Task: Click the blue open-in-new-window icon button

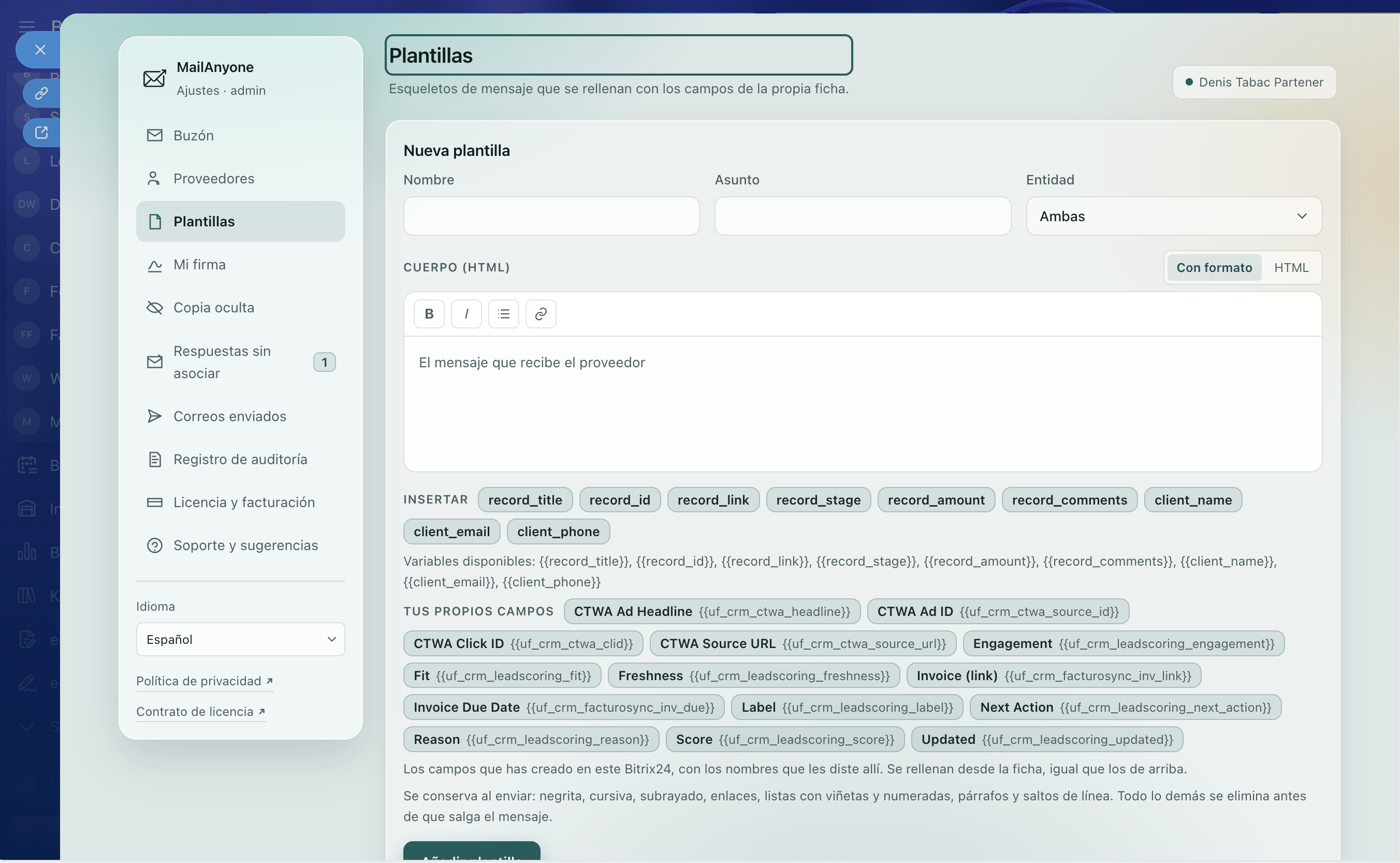Action: [41, 133]
